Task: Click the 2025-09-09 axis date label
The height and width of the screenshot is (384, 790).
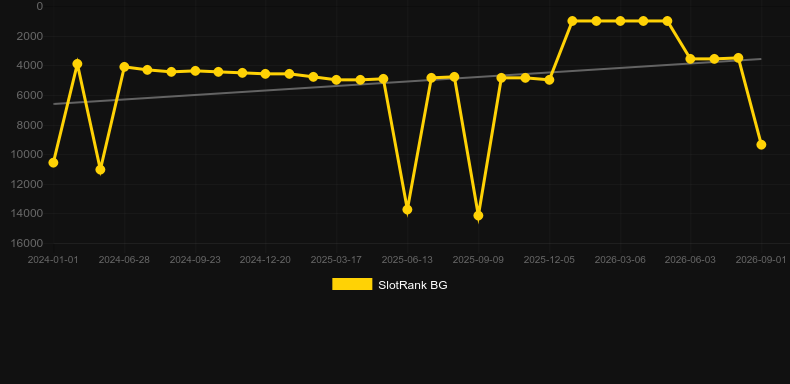Action: [x=478, y=260]
